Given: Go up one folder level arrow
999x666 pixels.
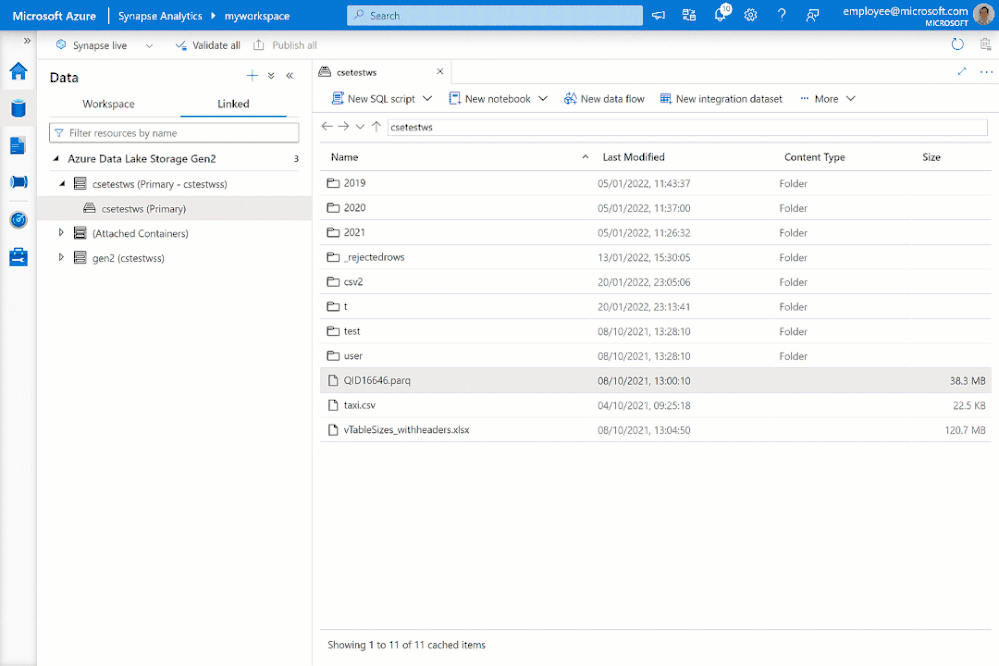Looking at the screenshot, I should point(377,126).
